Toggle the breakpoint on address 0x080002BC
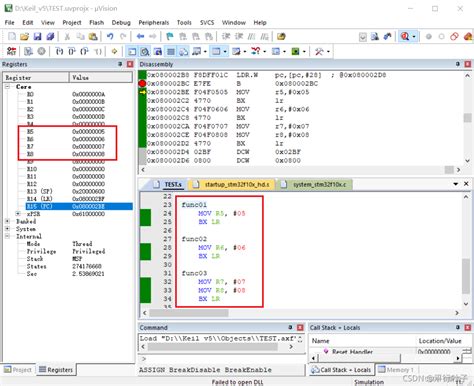Image resolution: width=474 pixels, height=386 pixels. tap(142, 83)
